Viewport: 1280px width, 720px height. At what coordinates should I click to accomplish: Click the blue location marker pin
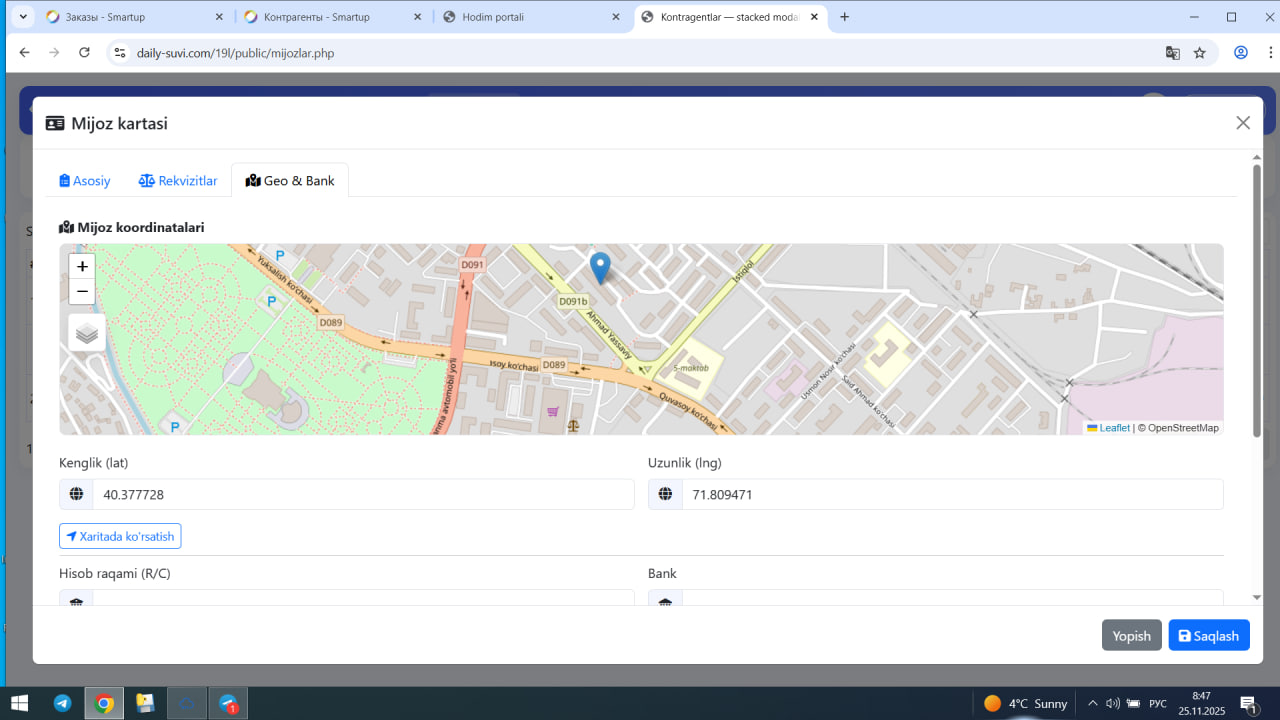[x=600, y=267]
